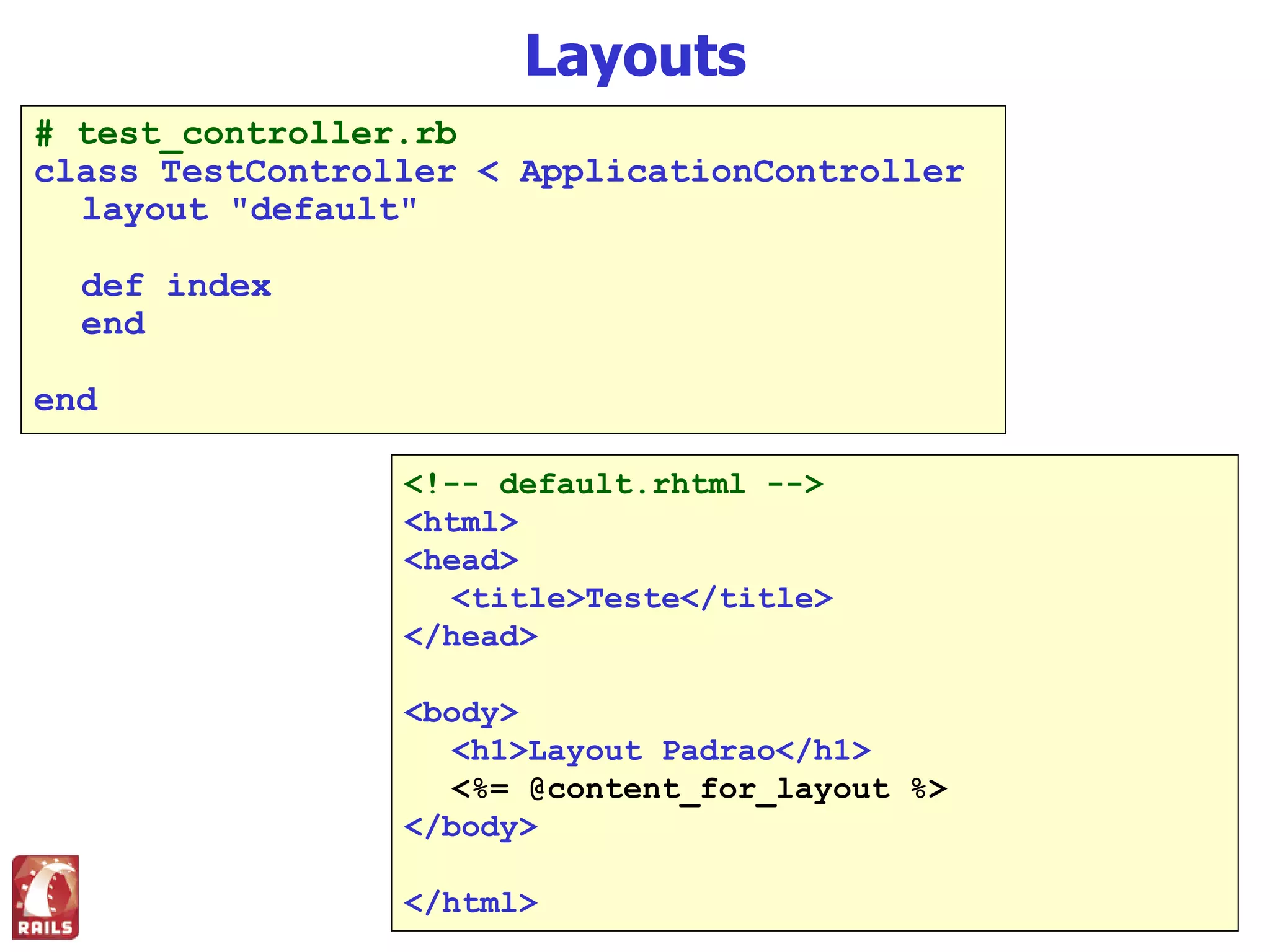The image size is (1270, 952).
Task: Click the '<!-- default.rhtml -->' comment
Action: click(x=613, y=484)
